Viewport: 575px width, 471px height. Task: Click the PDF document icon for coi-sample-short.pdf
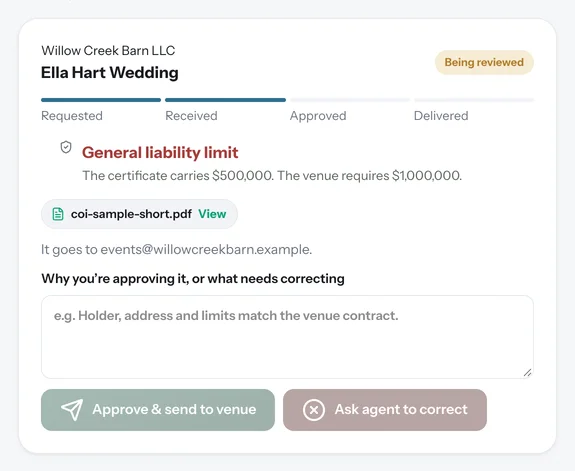point(58,214)
